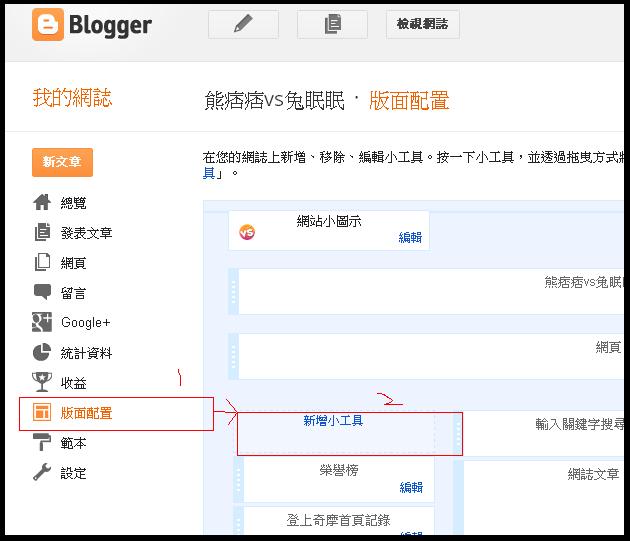Click the 檢視網誌 button
Viewport: 630px width, 541px height.
[x=423, y=25]
